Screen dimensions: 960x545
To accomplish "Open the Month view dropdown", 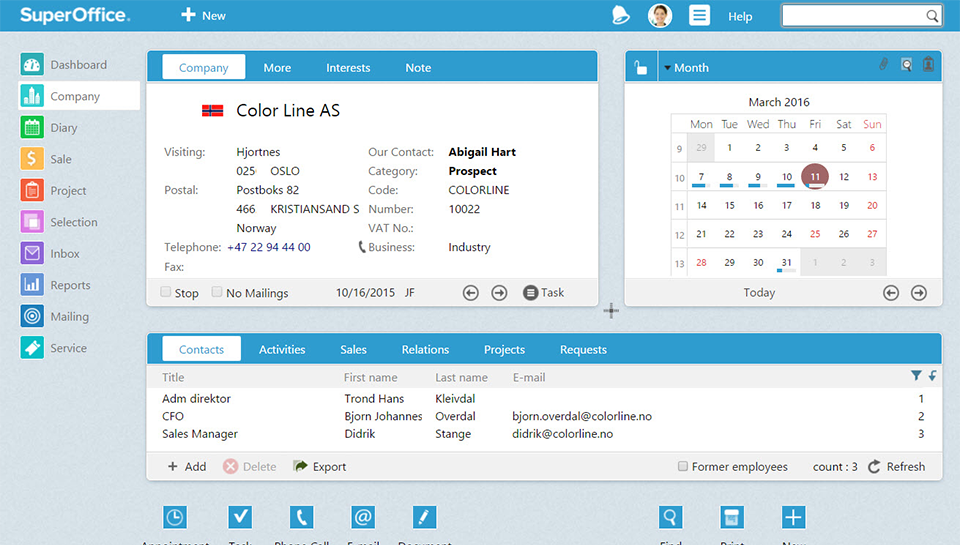I will point(686,68).
